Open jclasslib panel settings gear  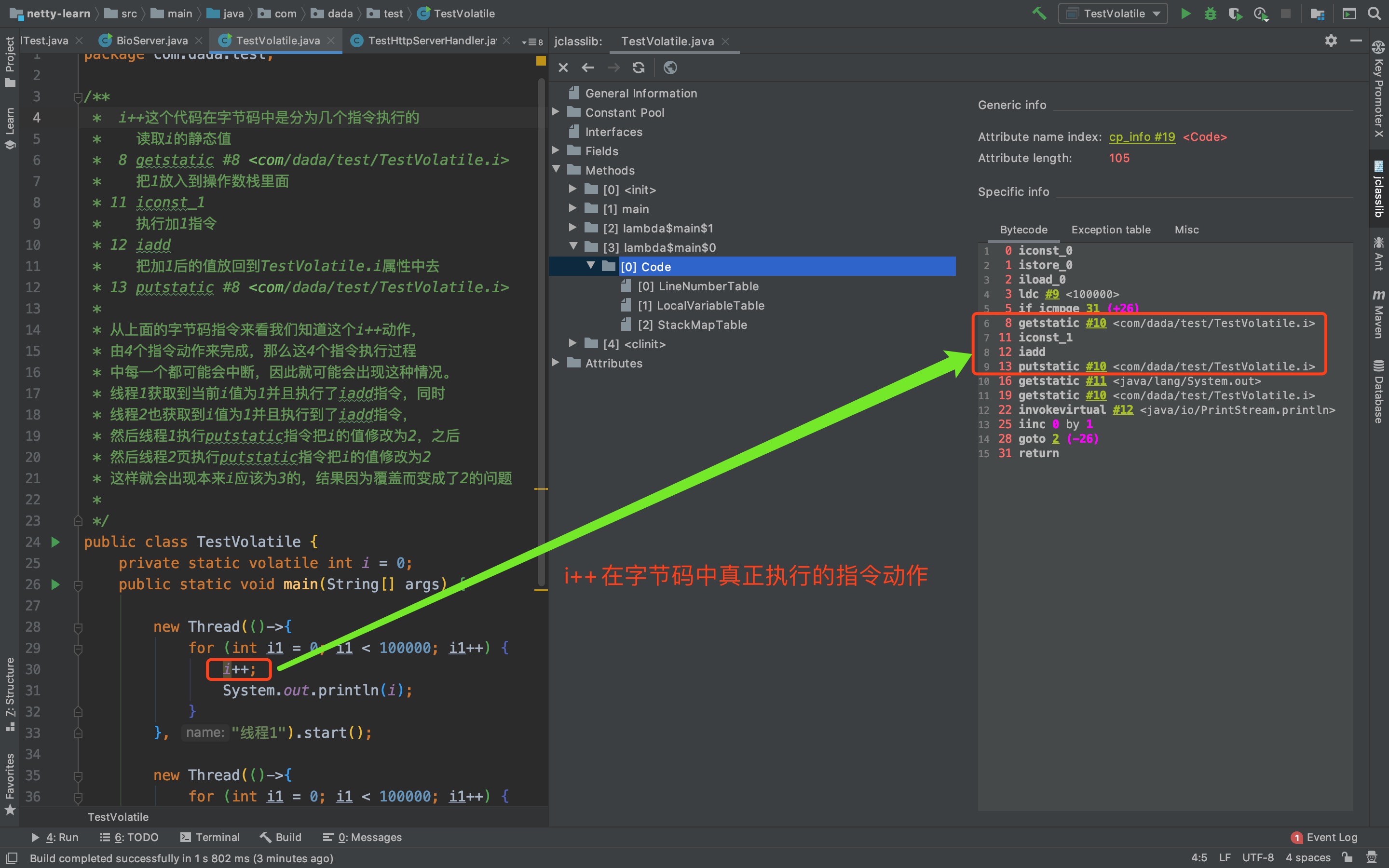pos(1331,41)
